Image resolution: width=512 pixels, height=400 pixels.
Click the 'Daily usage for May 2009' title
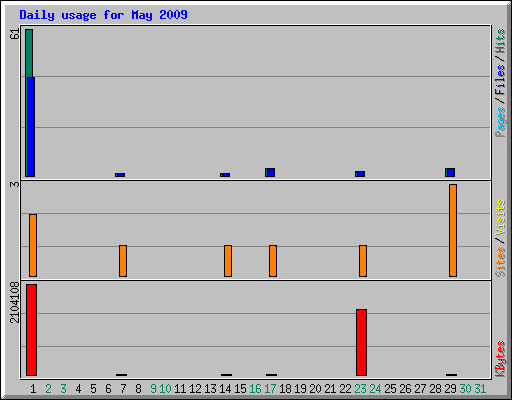pyautogui.click(x=103, y=15)
